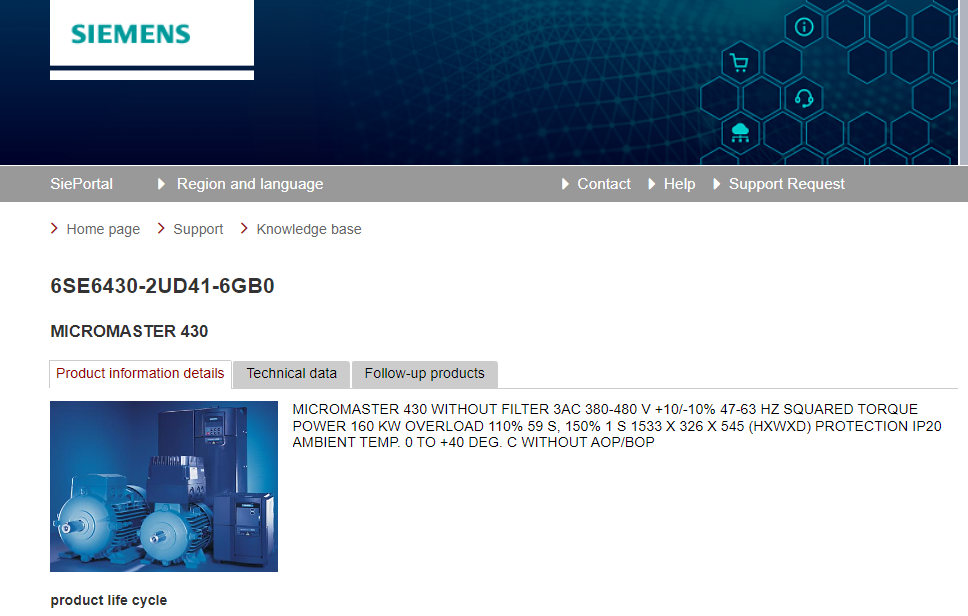
Task: Open the SiePortal link
Action: click(81, 184)
